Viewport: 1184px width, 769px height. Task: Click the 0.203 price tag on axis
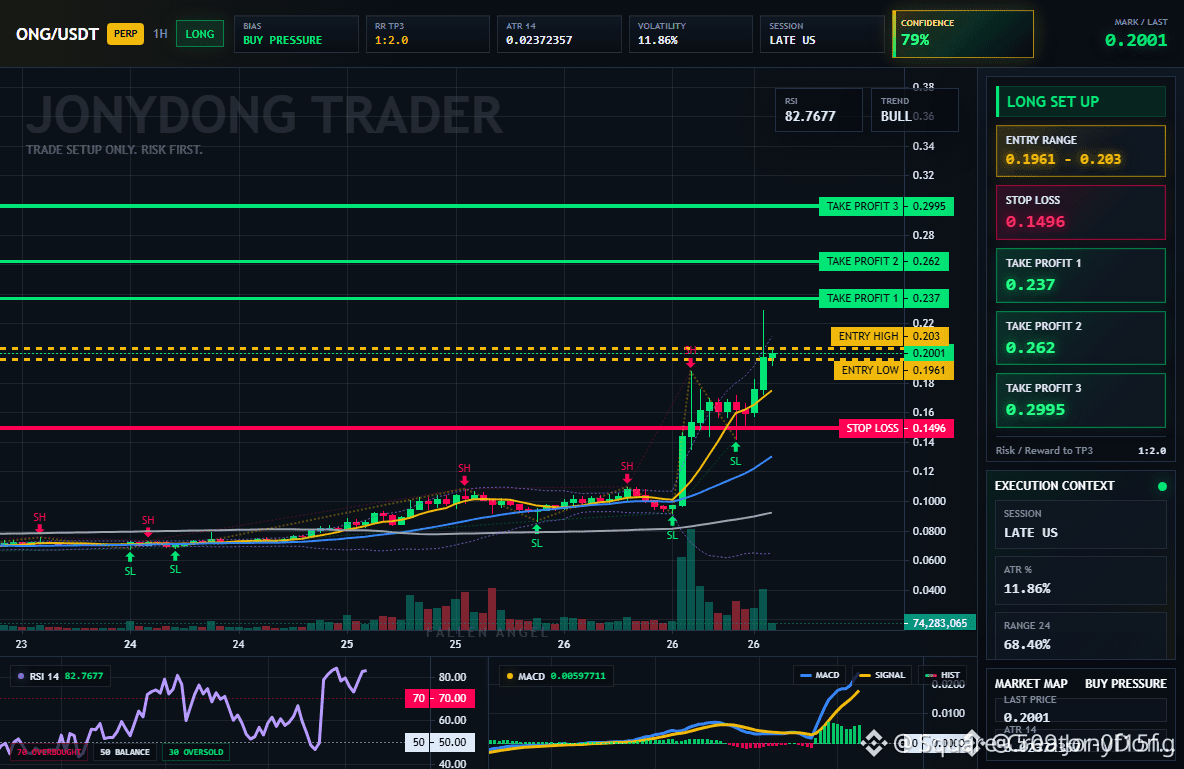(927, 336)
